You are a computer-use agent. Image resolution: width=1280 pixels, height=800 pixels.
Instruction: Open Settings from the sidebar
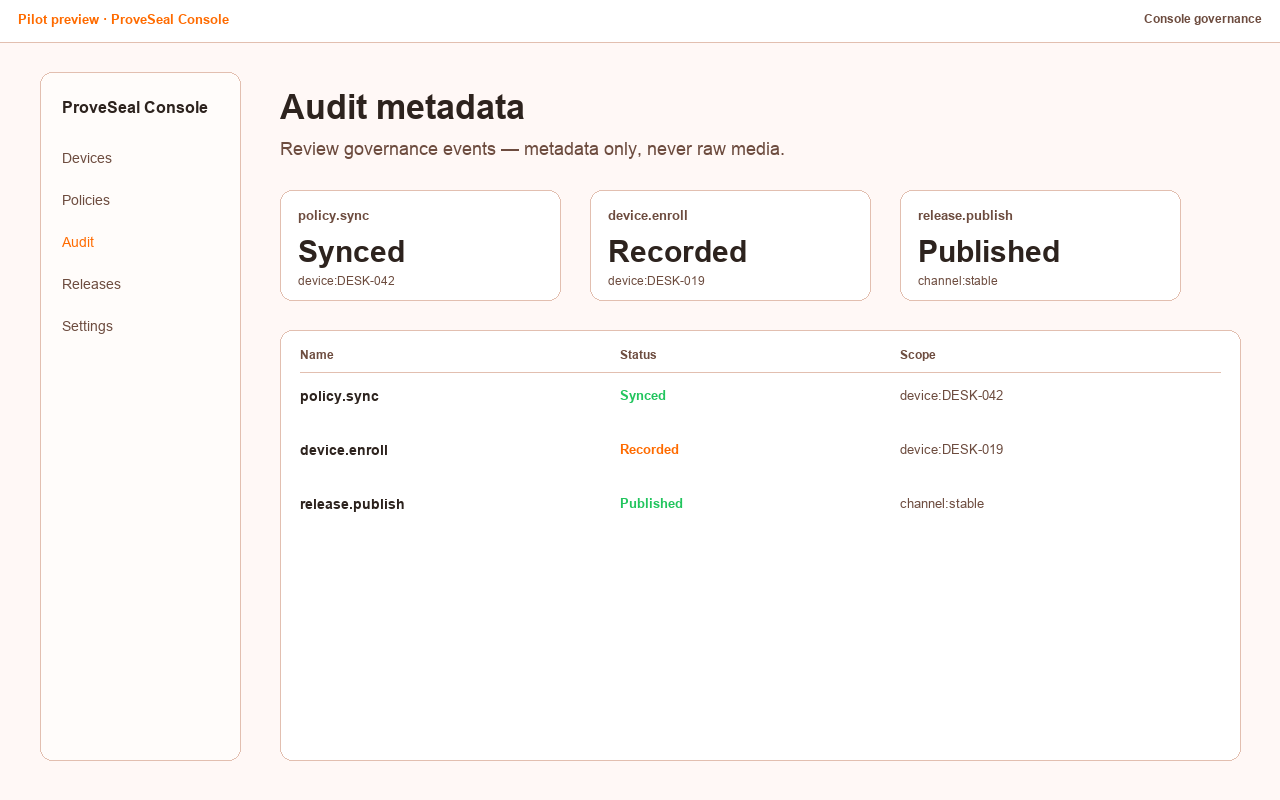tap(87, 326)
